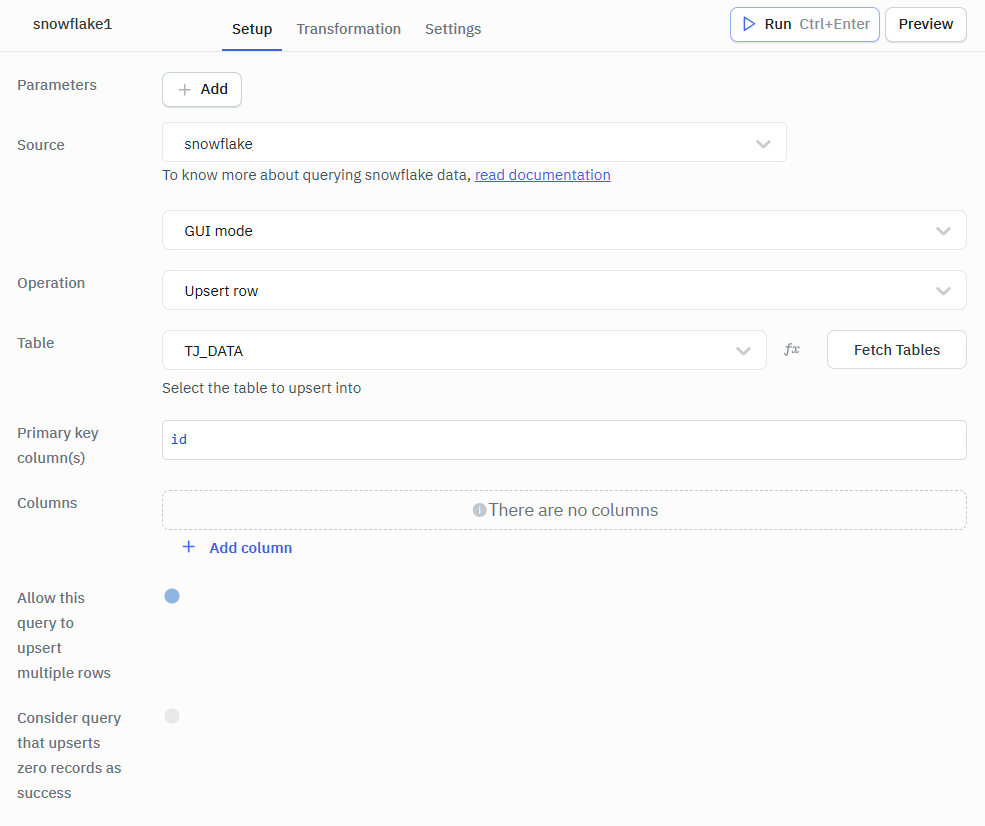The image size is (985, 826).
Task: Click the Primary key column input field
Action: click(x=564, y=440)
